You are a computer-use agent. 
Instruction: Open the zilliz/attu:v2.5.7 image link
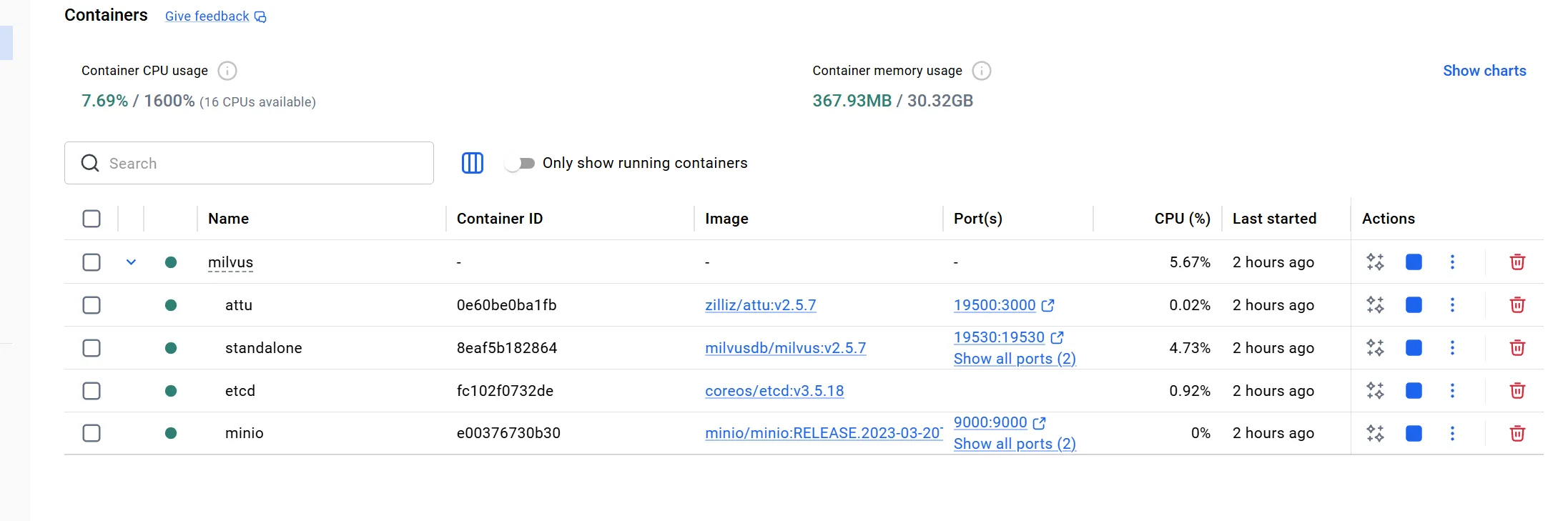pyautogui.click(x=760, y=305)
